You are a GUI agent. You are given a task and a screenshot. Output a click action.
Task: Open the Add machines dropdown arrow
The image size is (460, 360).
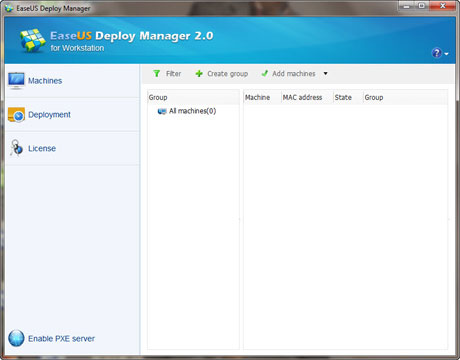tap(326, 73)
